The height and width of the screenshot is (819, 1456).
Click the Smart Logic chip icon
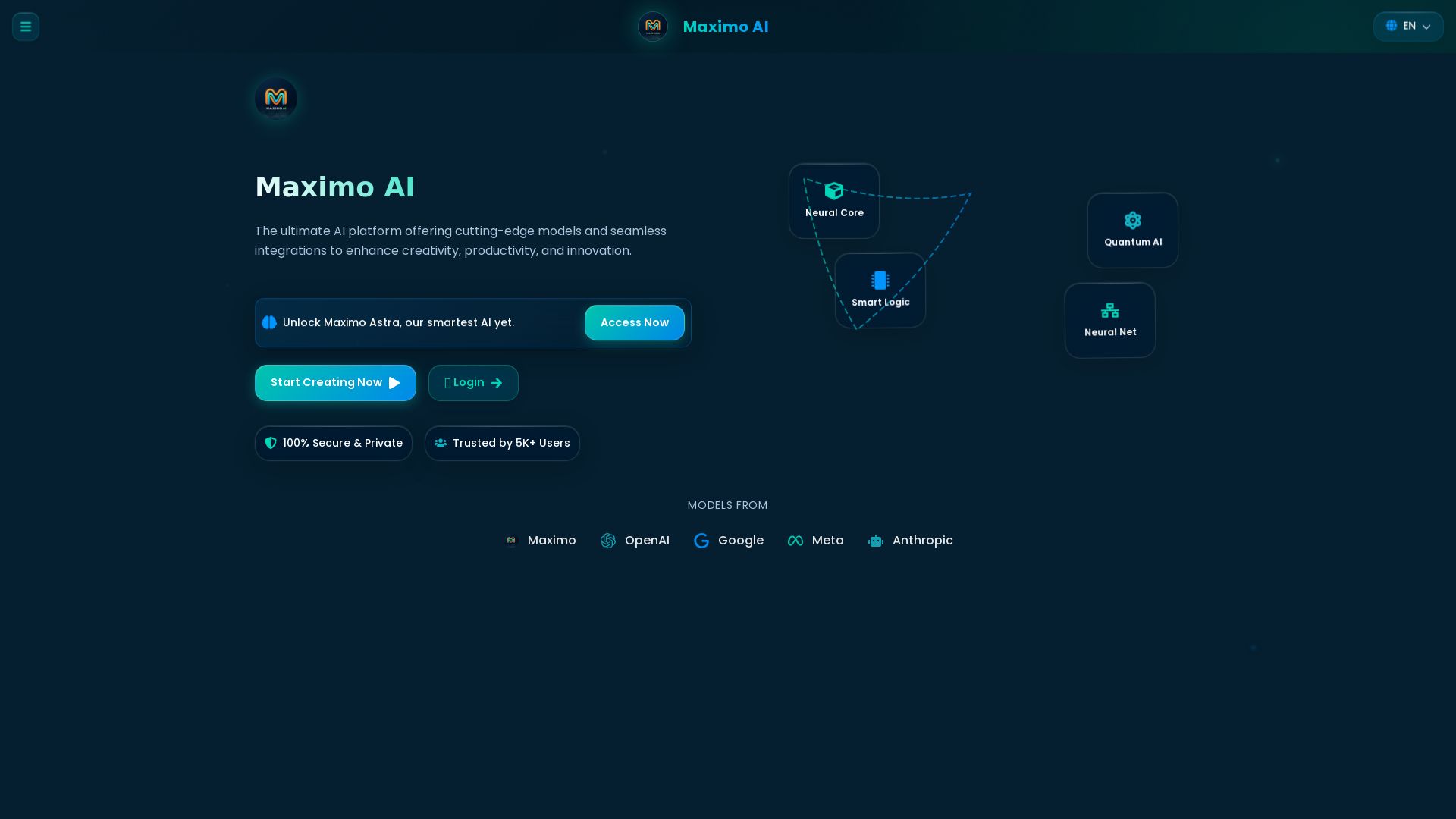click(880, 280)
